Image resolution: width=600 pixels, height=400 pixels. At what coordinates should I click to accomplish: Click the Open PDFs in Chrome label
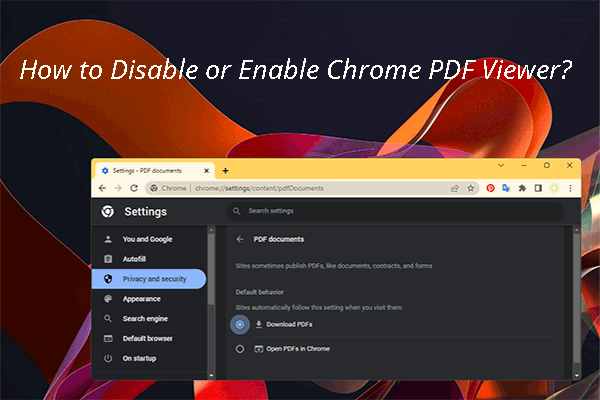tap(298, 349)
